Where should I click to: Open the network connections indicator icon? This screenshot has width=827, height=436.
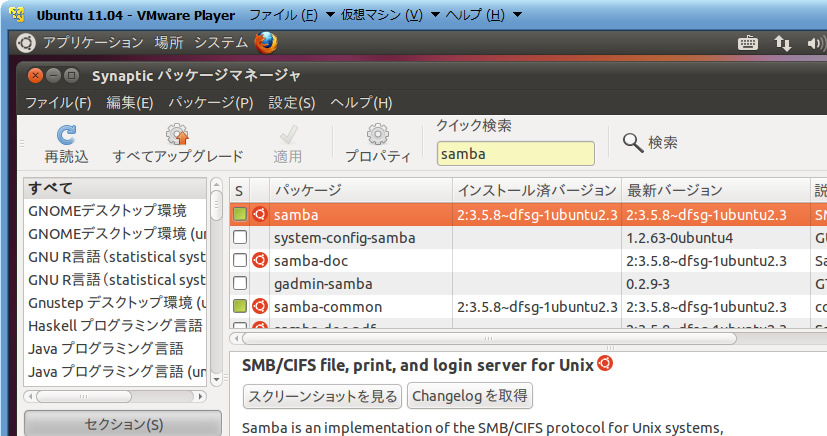782,43
